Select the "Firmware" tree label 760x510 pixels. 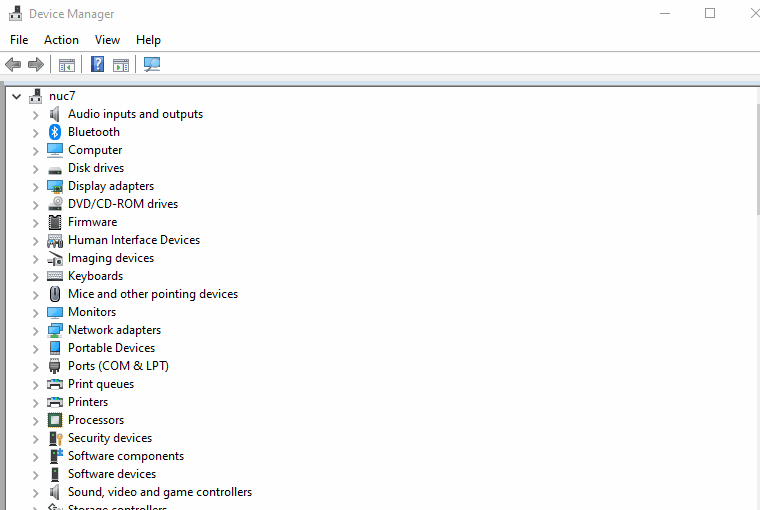click(93, 222)
